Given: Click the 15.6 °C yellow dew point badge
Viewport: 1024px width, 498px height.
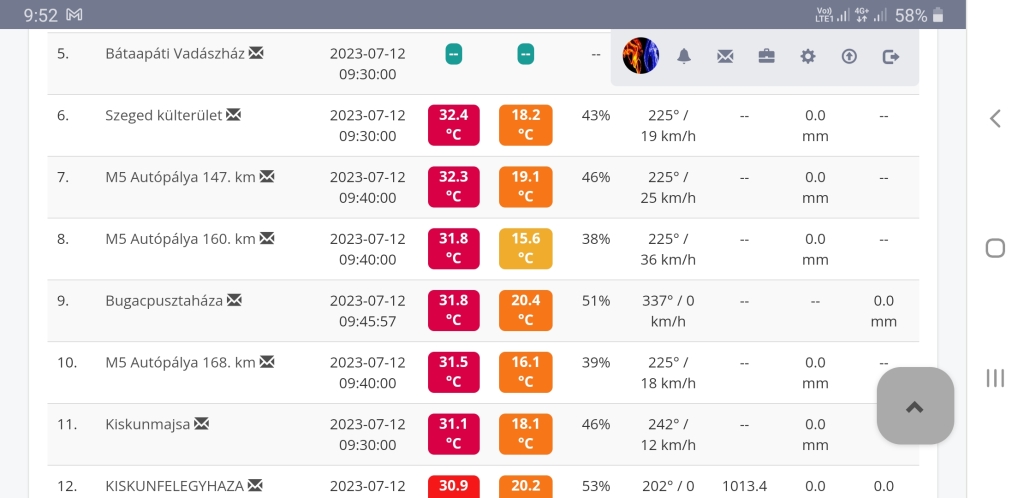Looking at the screenshot, I should [x=525, y=249].
